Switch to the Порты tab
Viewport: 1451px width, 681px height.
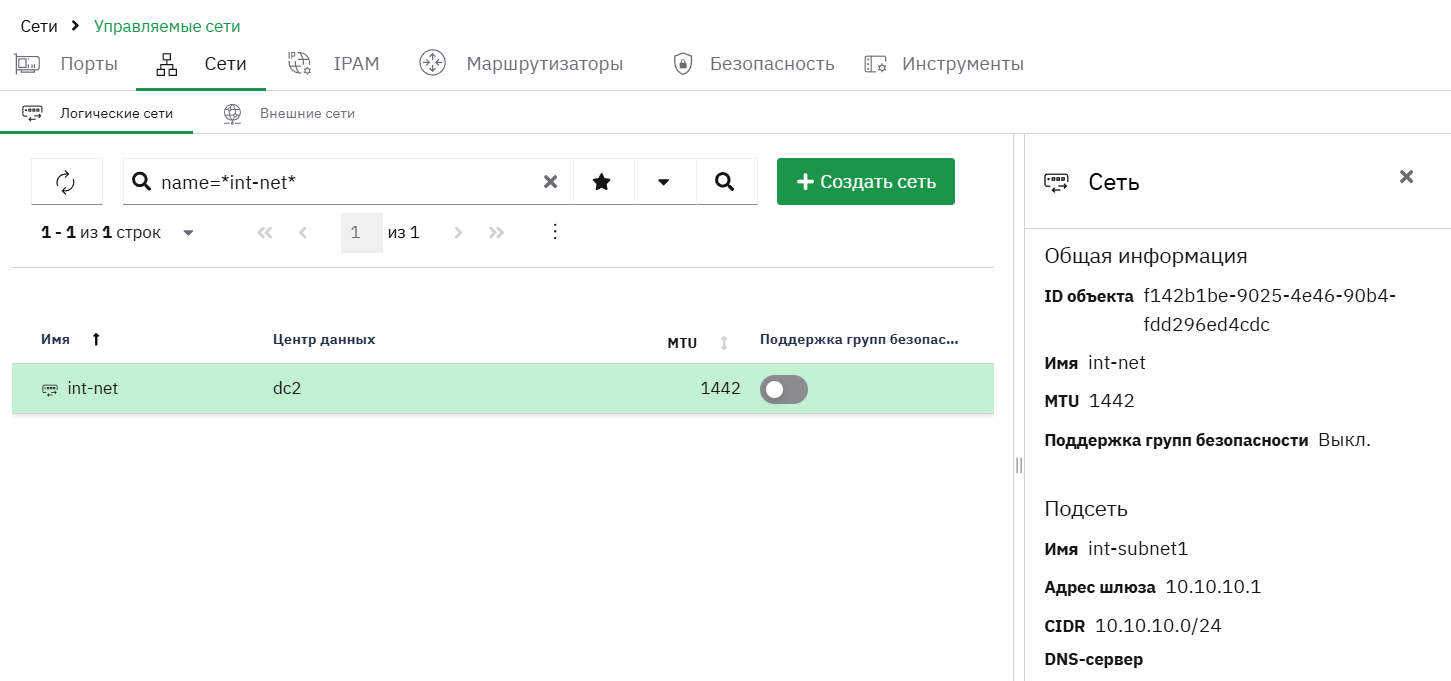coord(66,64)
